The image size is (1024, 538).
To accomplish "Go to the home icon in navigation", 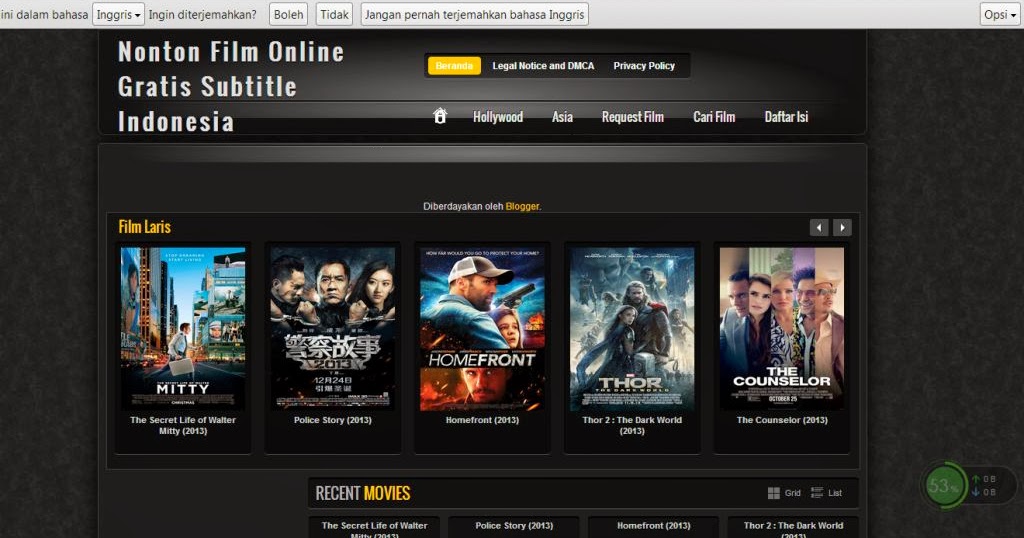I will [440, 116].
